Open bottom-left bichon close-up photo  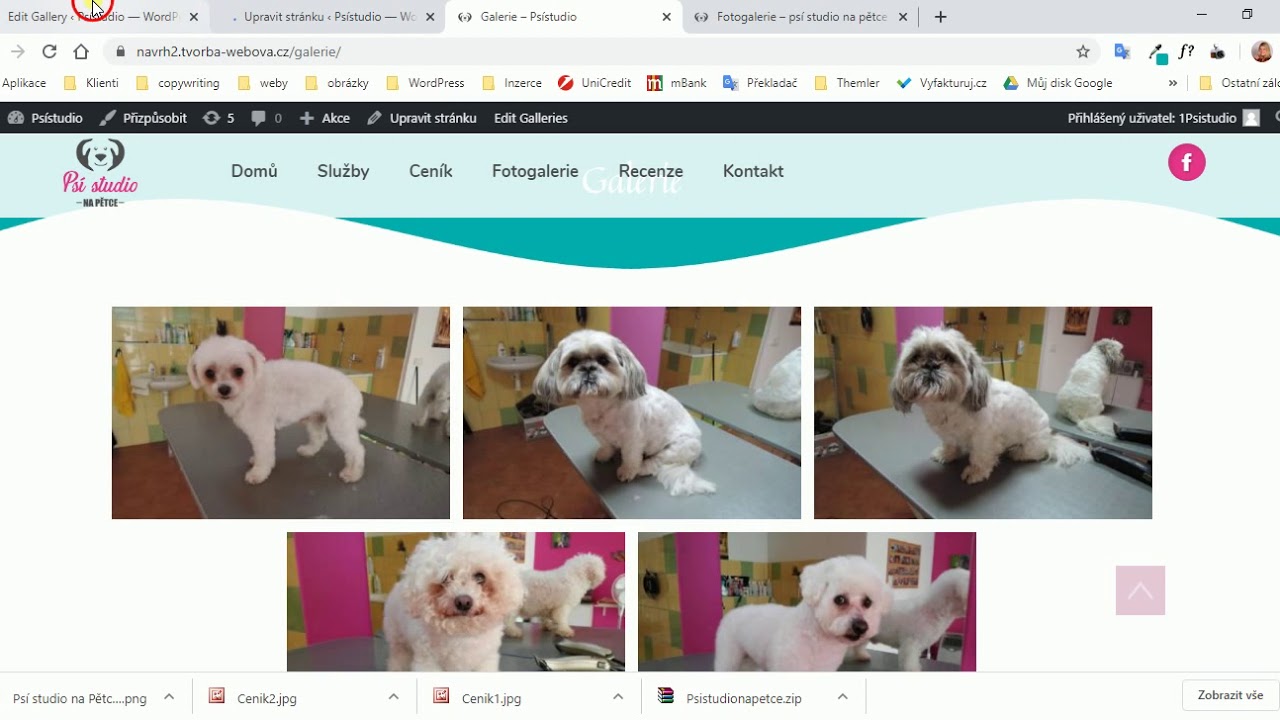pyautogui.click(x=456, y=601)
